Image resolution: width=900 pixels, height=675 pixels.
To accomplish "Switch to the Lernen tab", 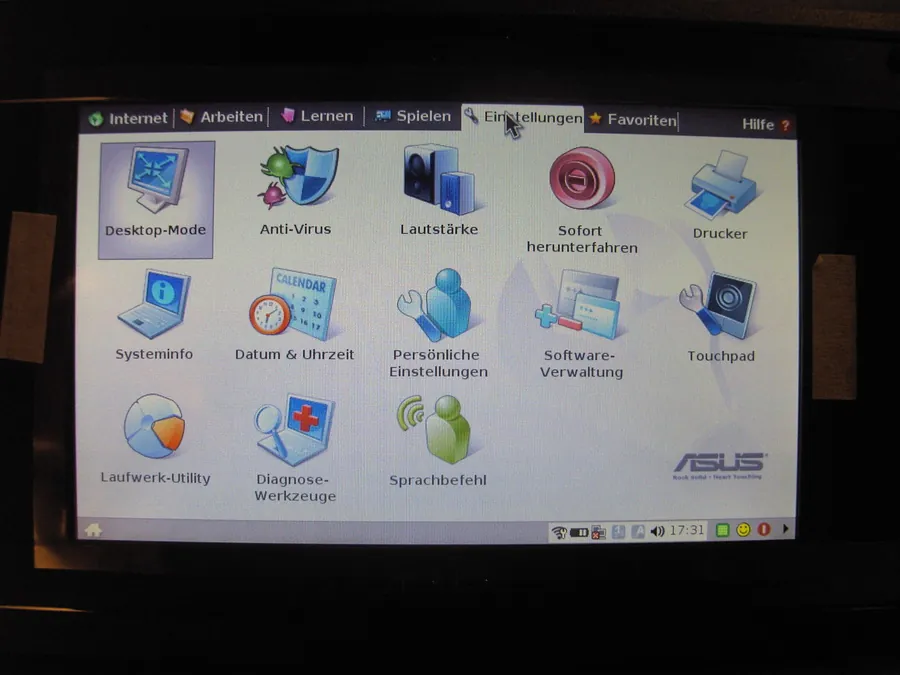I will pyautogui.click(x=317, y=117).
